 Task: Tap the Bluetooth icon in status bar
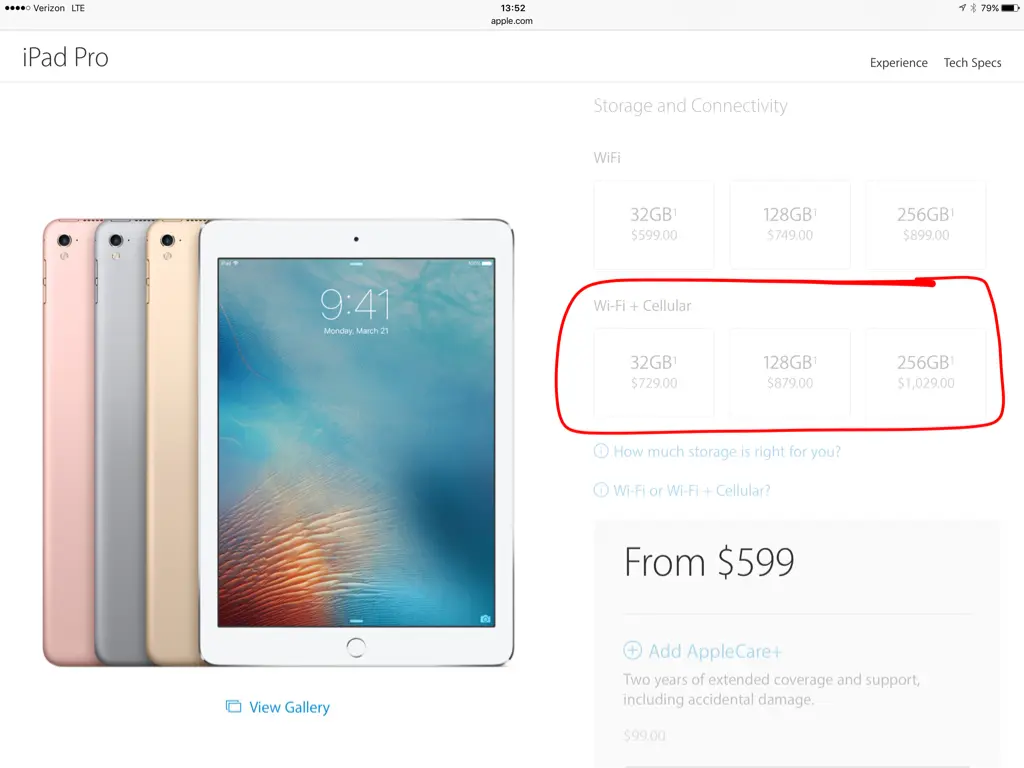tap(973, 8)
